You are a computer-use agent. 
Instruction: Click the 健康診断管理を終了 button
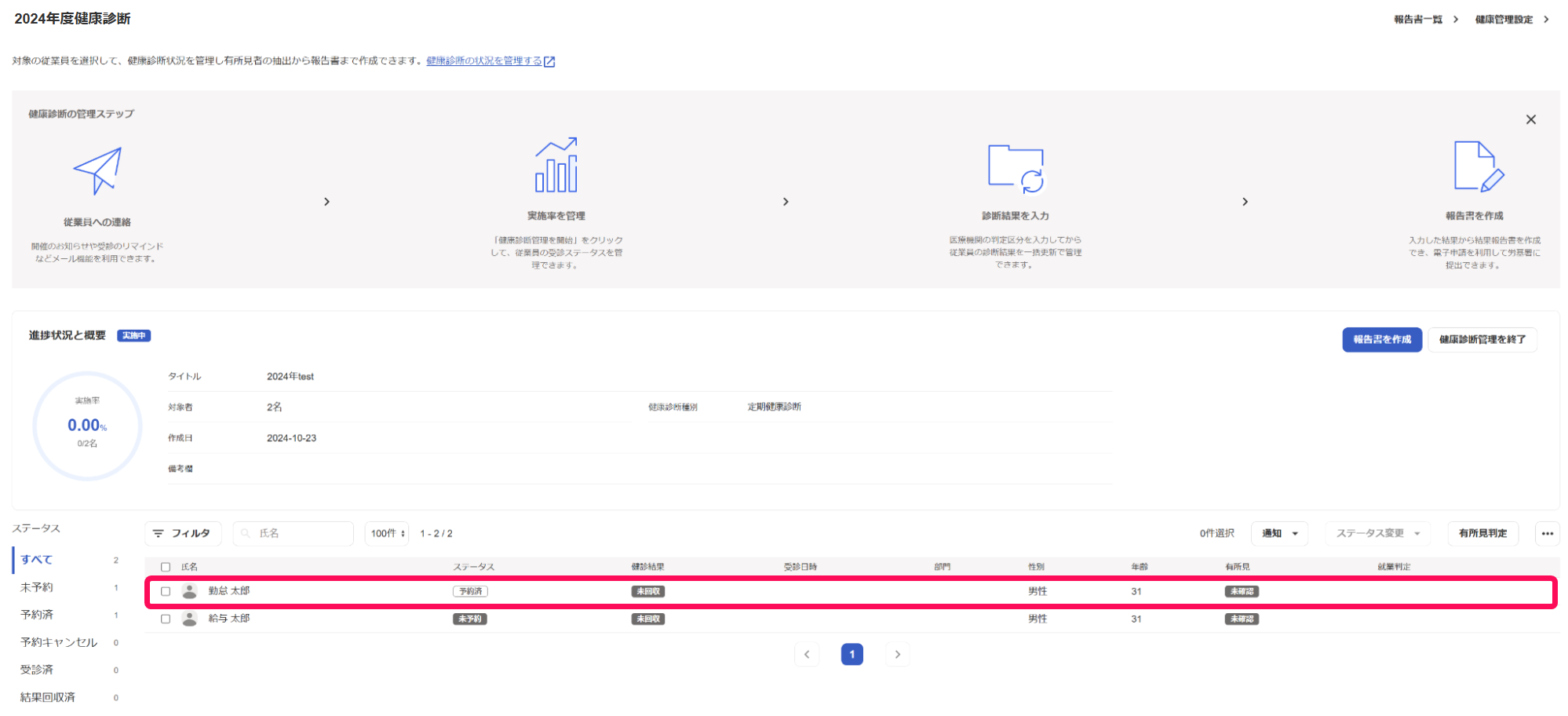click(x=1482, y=340)
